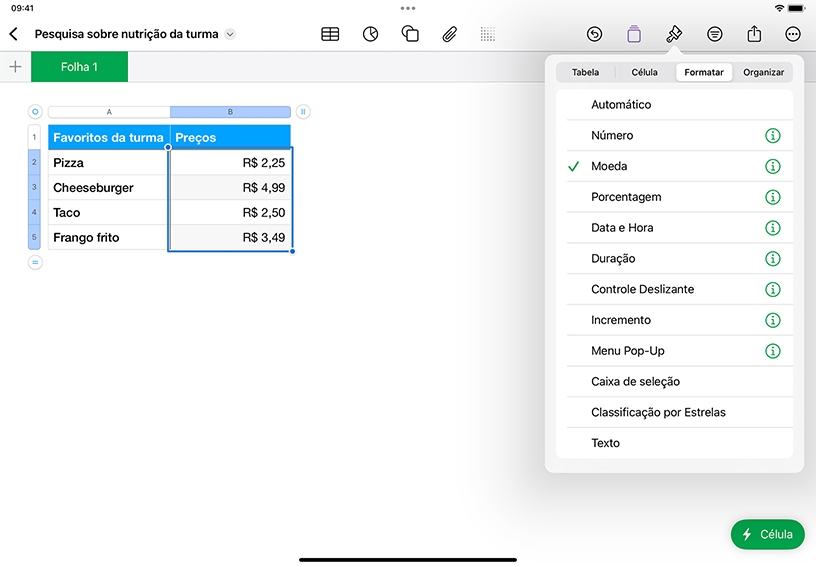Viewport: 816px width, 567px height.
Task: Open info options for Controle Deslizante
Action: coord(773,289)
